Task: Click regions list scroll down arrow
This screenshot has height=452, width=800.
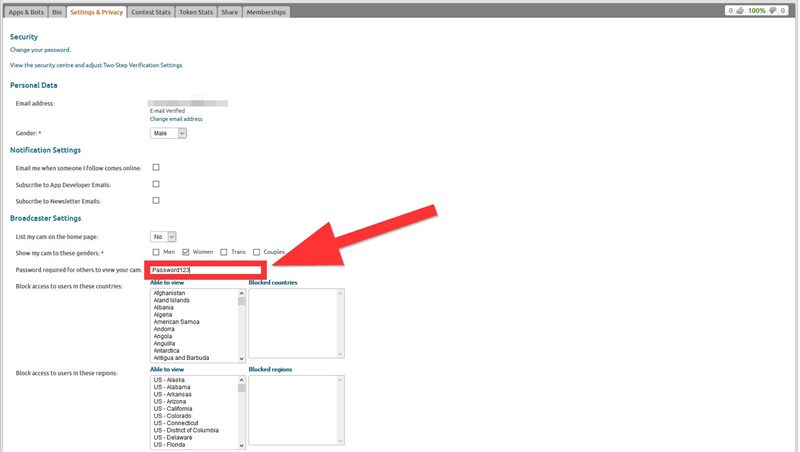Action: click(241, 445)
